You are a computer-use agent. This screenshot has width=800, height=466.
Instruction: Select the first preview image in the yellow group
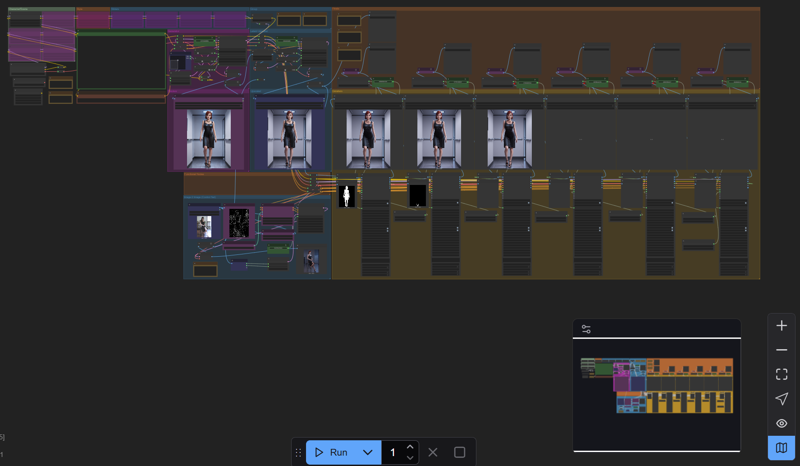368,139
